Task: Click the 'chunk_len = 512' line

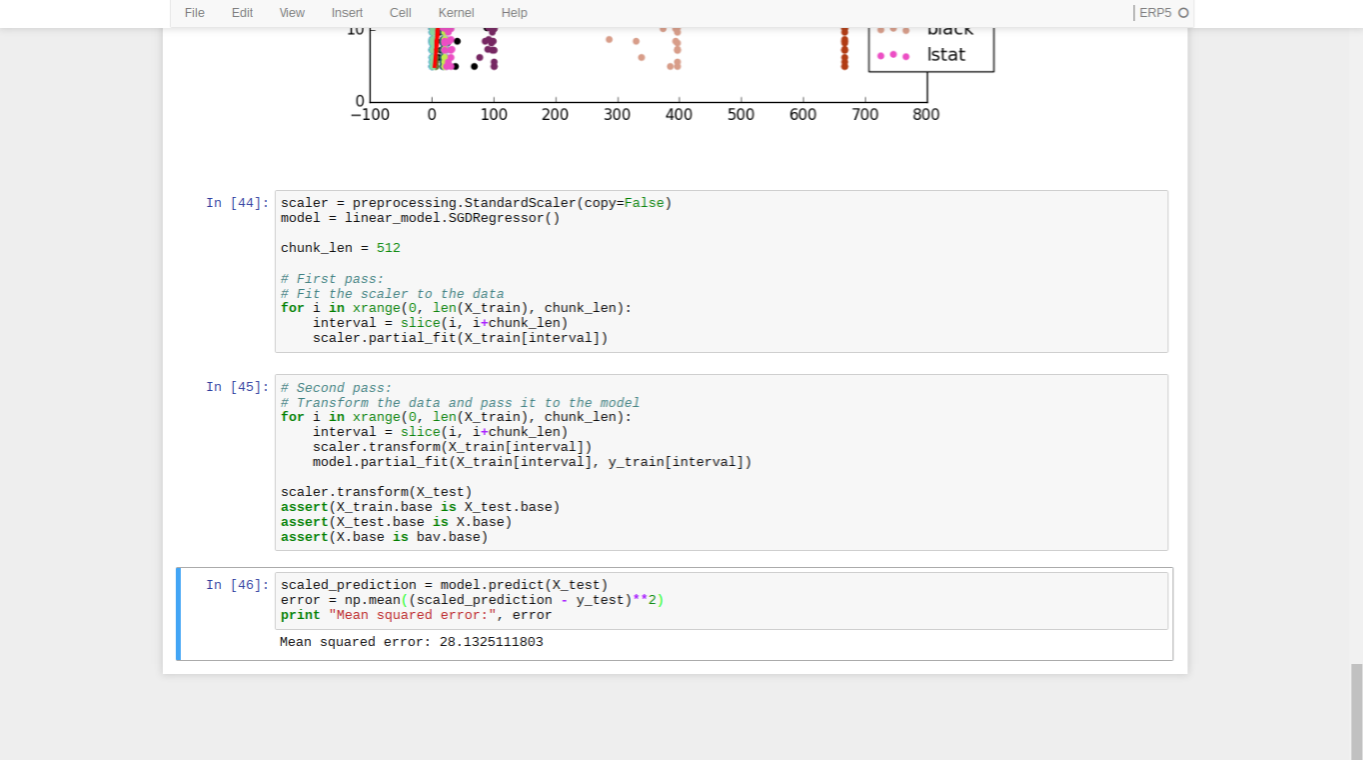Action: (x=340, y=248)
